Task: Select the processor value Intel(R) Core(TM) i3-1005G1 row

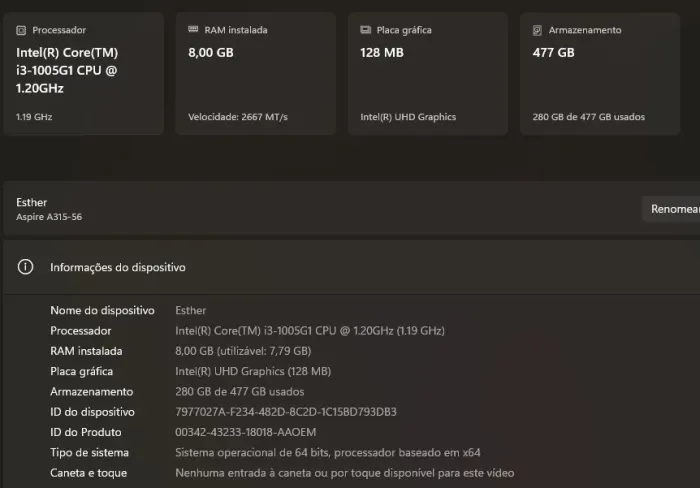Action: click(310, 331)
